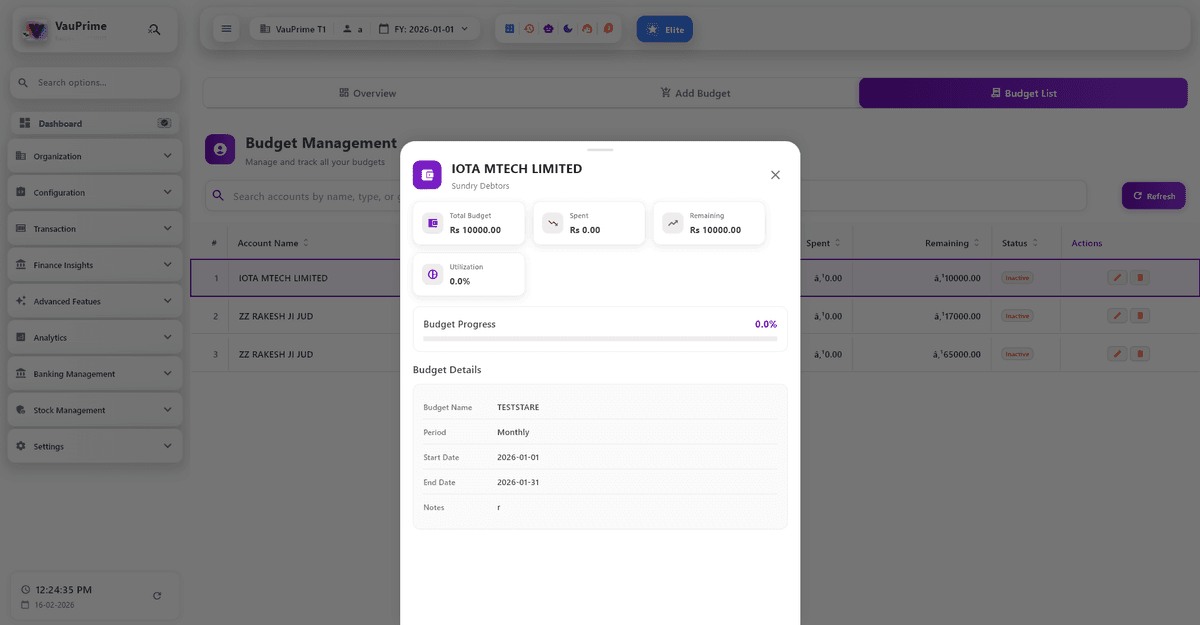Open the Dashboard sidebar item
The height and width of the screenshot is (625, 1200).
(95, 123)
